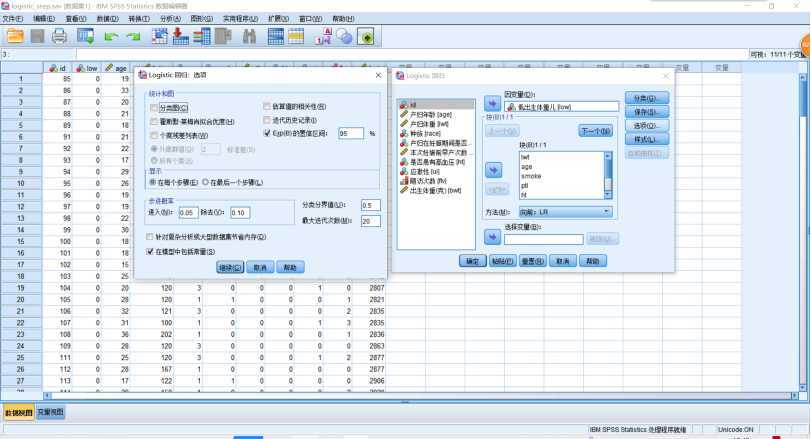Click the removal probability field showing 0.10
811x439 pixels.
click(x=240, y=213)
